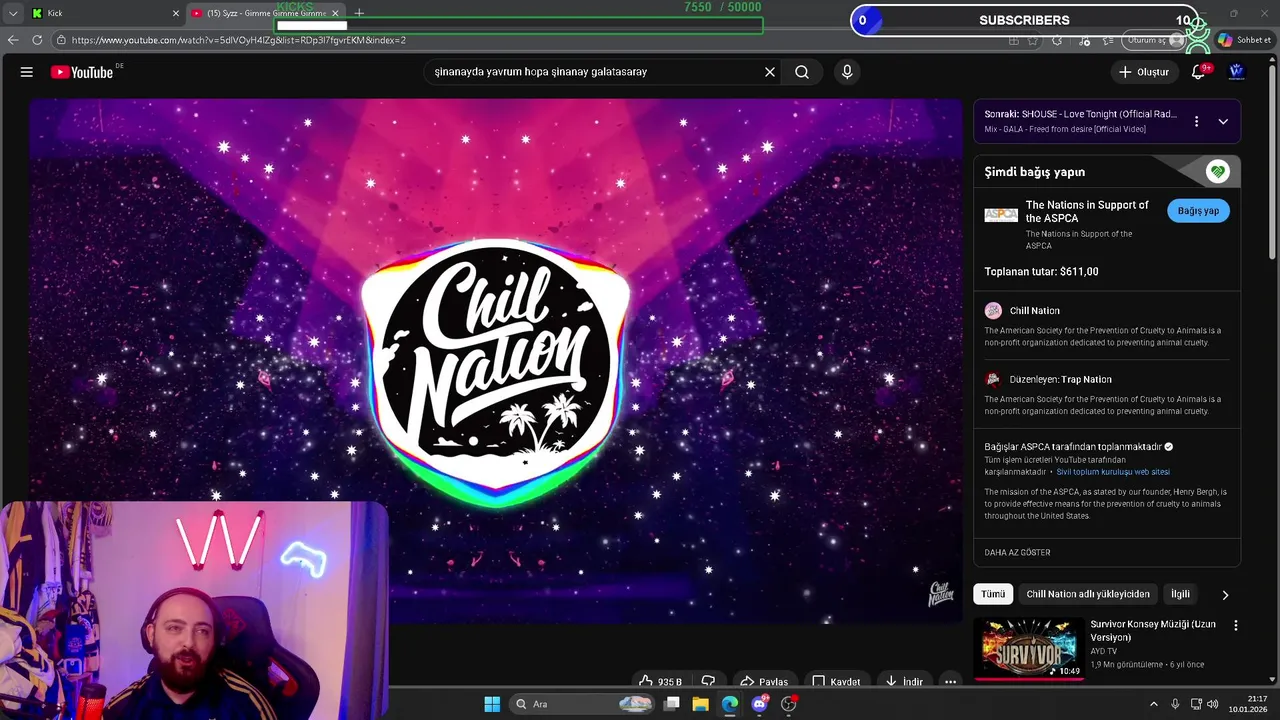Screen dimensions: 1280x720
Task: Download the video with İndir
Action: pyautogui.click(x=903, y=681)
